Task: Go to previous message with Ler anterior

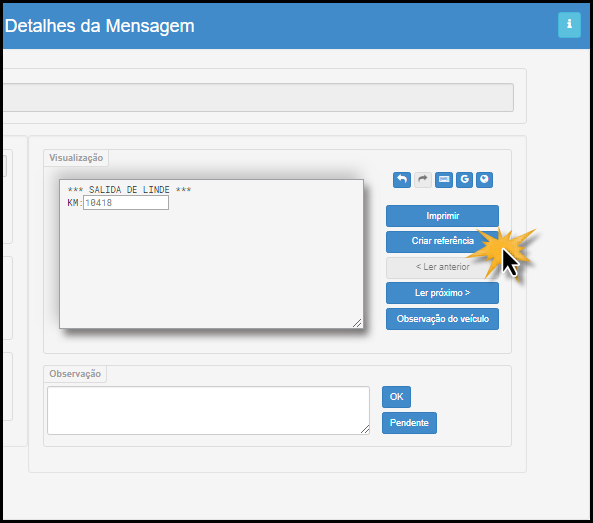Action: click(442, 267)
